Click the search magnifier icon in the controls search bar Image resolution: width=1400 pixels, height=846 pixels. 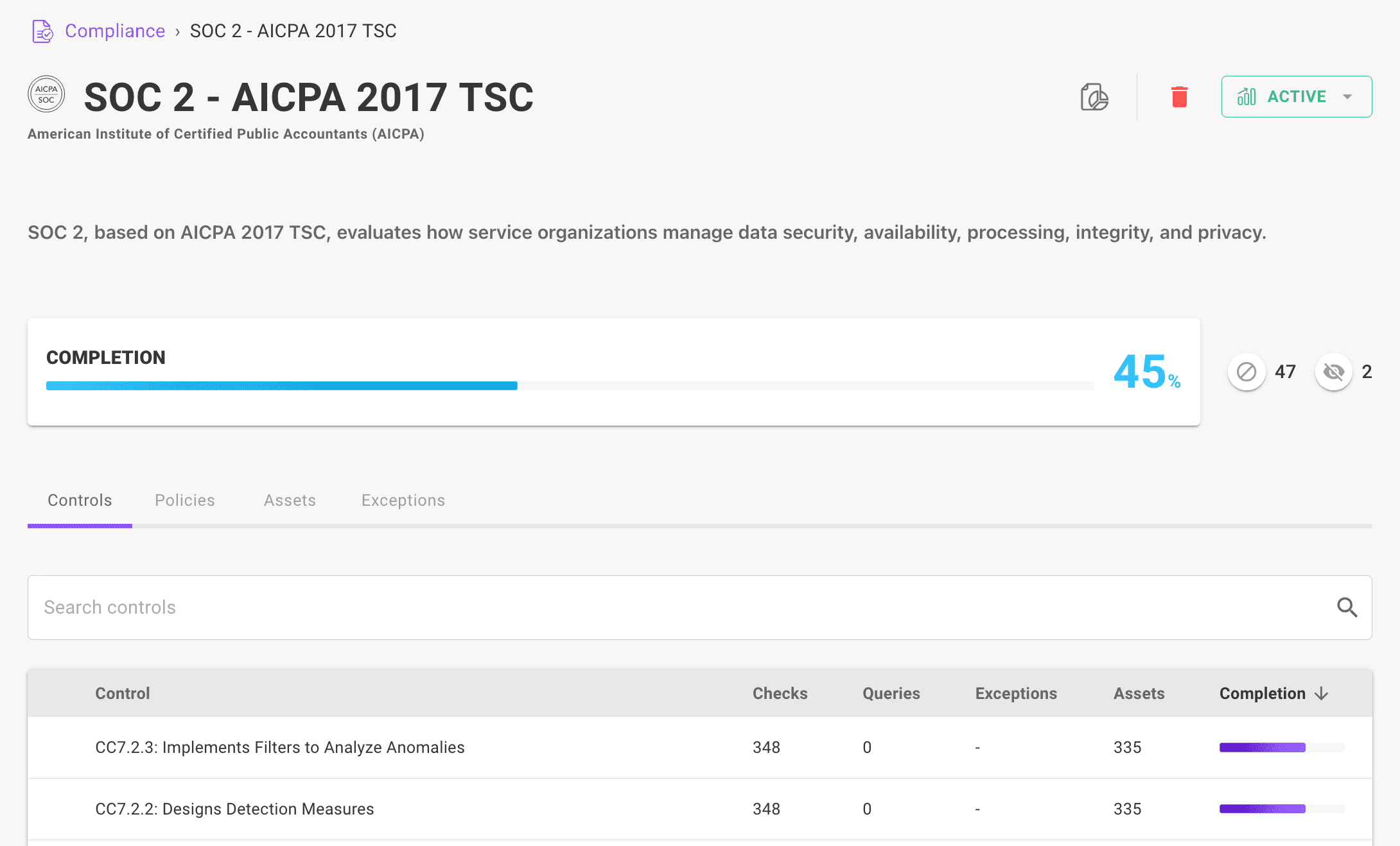[x=1347, y=607]
